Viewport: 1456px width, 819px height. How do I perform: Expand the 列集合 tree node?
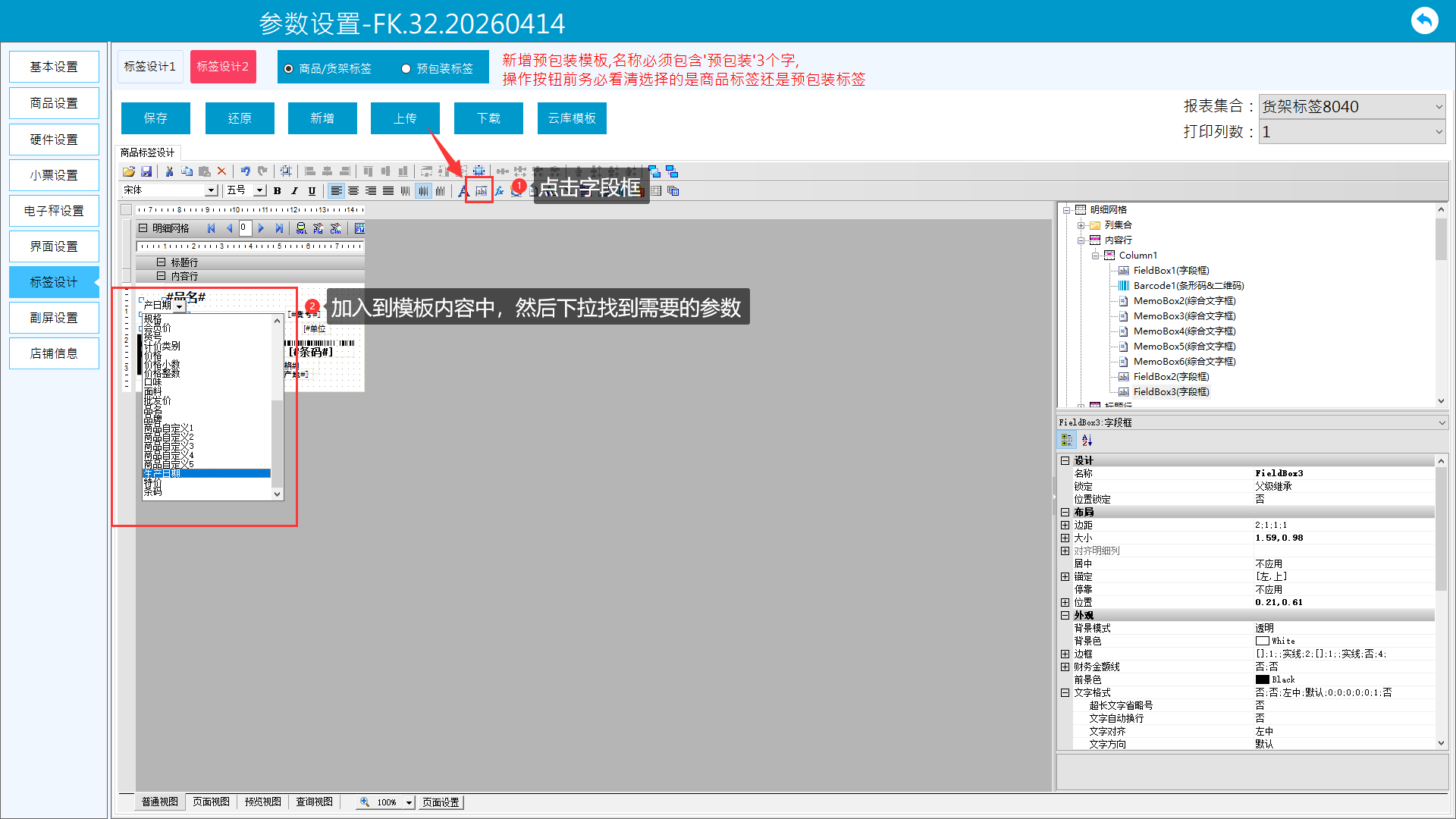(x=1081, y=225)
